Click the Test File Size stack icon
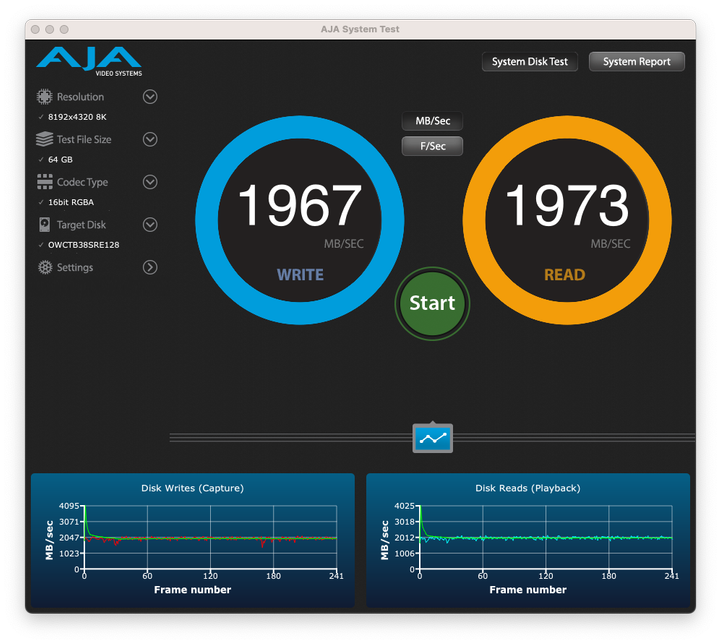720x643 pixels. pos(44,140)
